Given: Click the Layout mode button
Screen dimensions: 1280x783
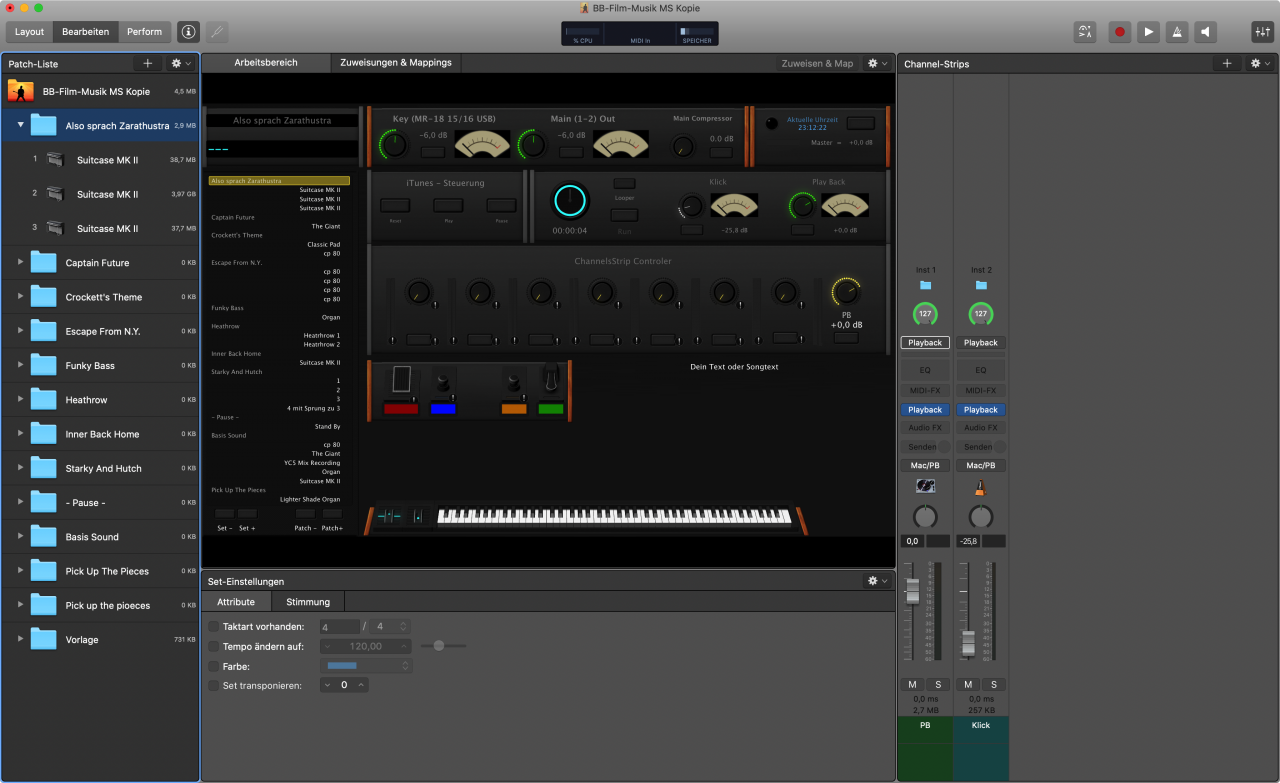Looking at the screenshot, I should click(x=29, y=32).
